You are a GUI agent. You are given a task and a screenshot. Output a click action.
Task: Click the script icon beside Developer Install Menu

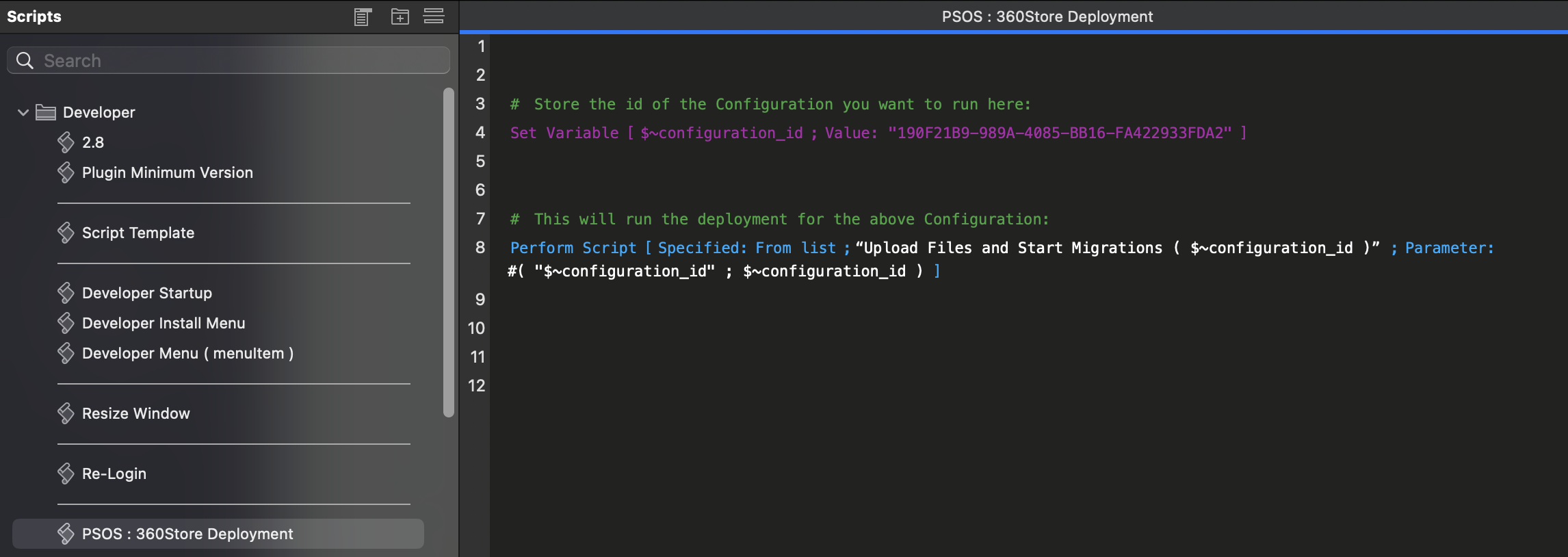pyautogui.click(x=66, y=323)
